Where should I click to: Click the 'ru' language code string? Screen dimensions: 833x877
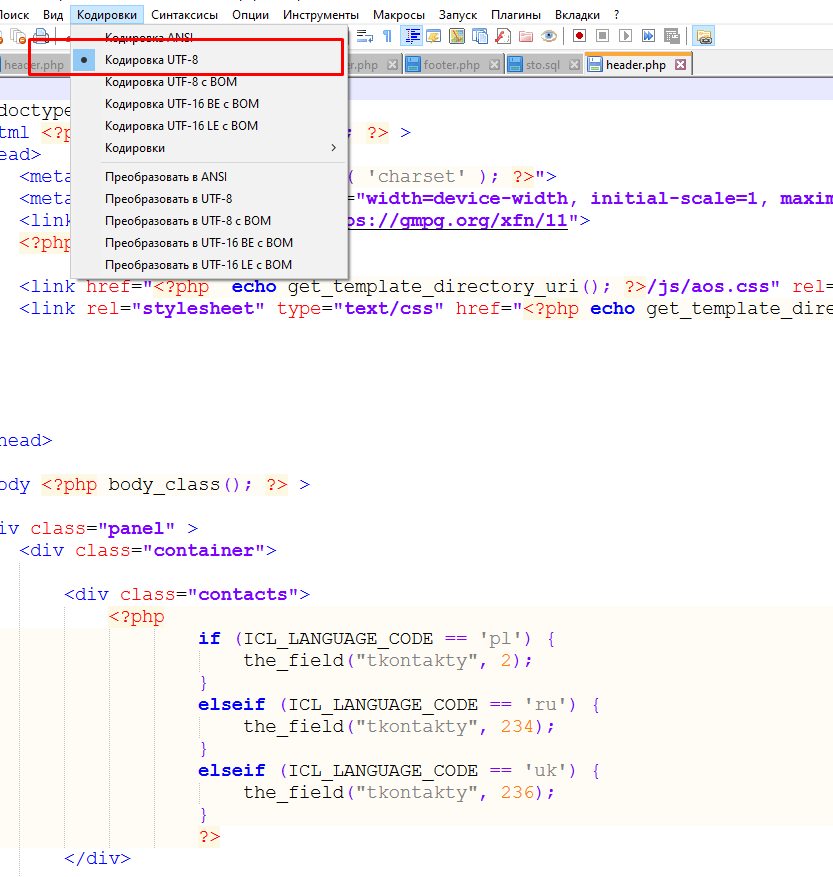point(545,705)
